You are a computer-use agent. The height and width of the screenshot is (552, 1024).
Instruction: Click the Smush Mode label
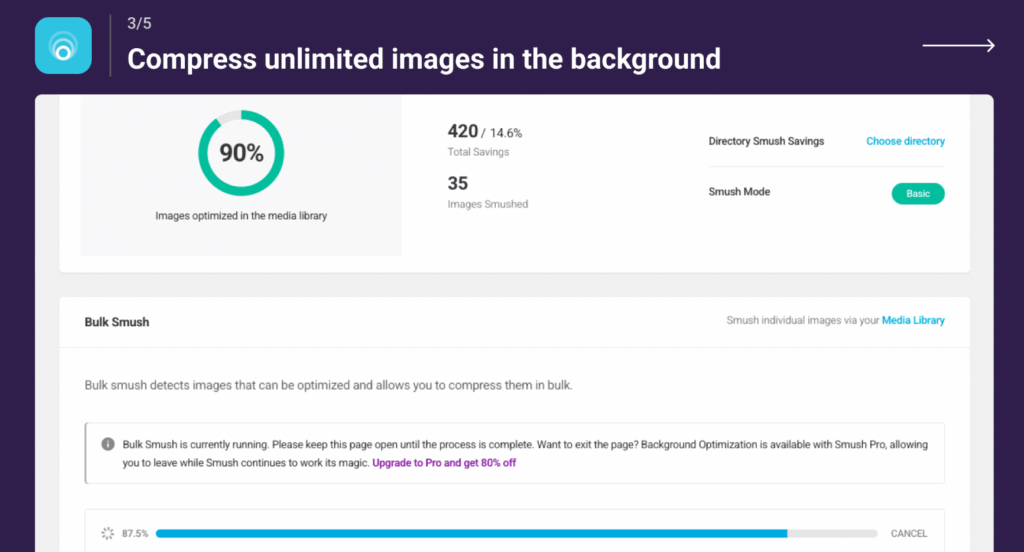pyautogui.click(x=739, y=191)
